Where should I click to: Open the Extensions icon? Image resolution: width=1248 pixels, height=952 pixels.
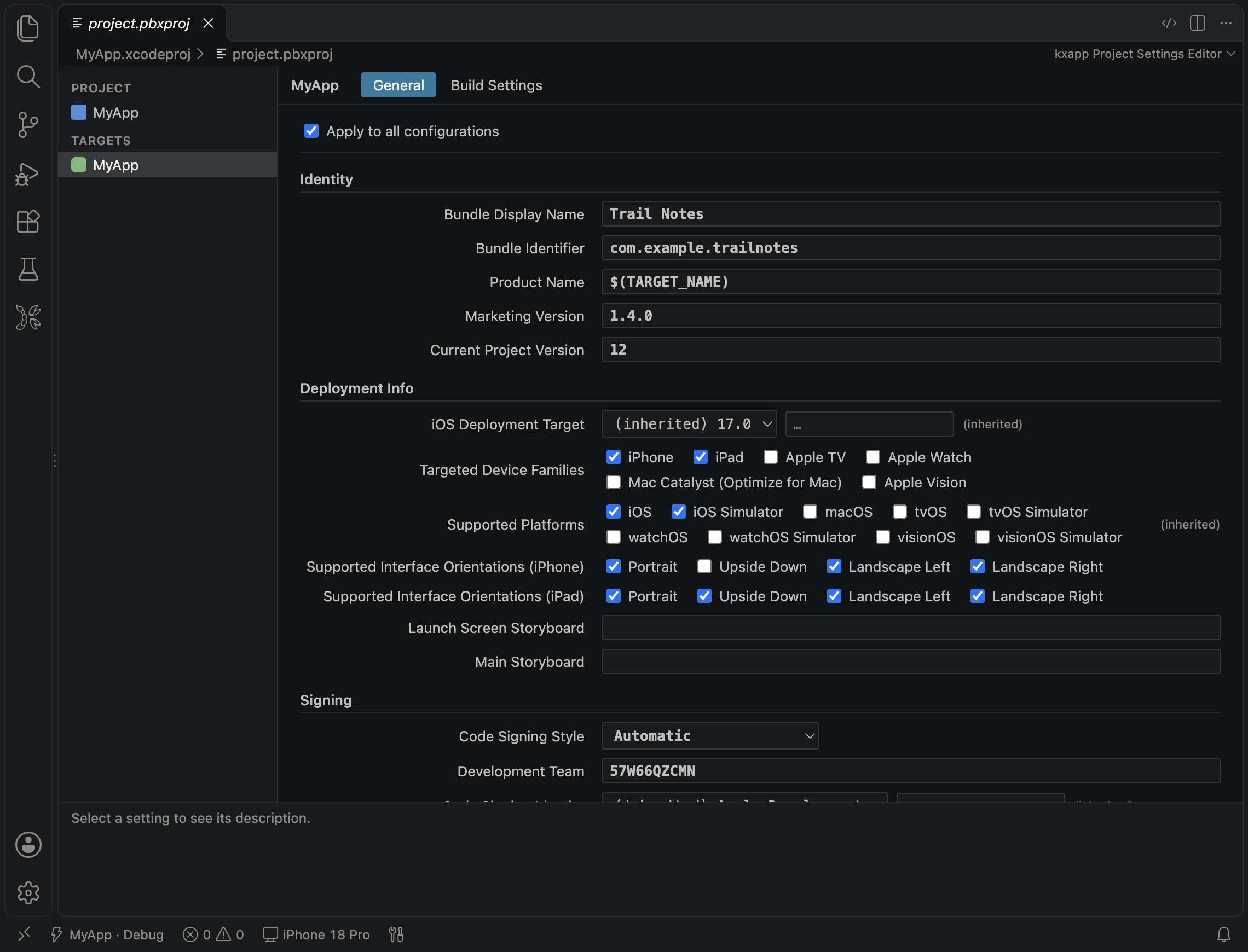click(x=28, y=222)
